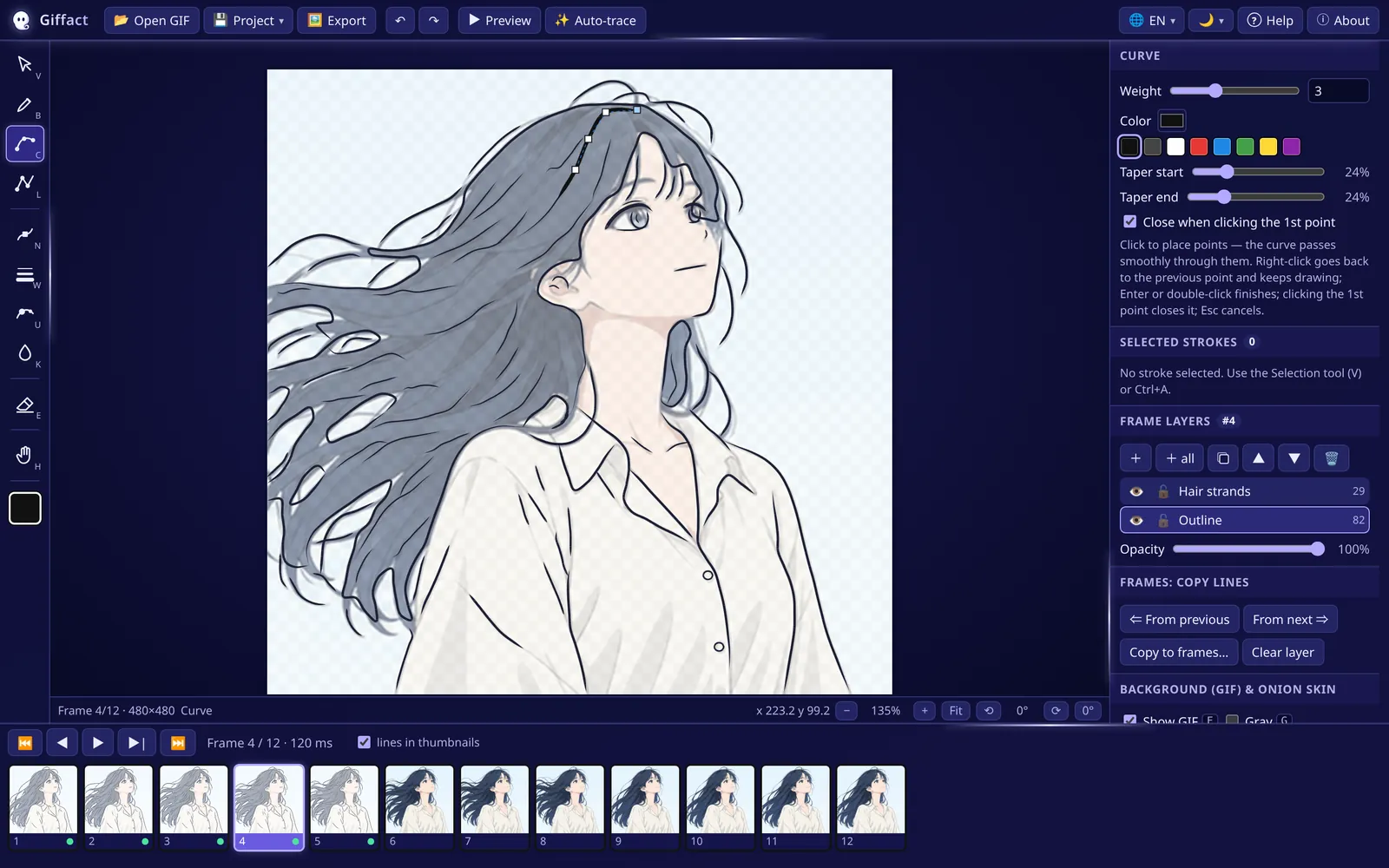This screenshot has height=868, width=1389.
Task: Pick the droplet tool marked K
Action: [25, 353]
